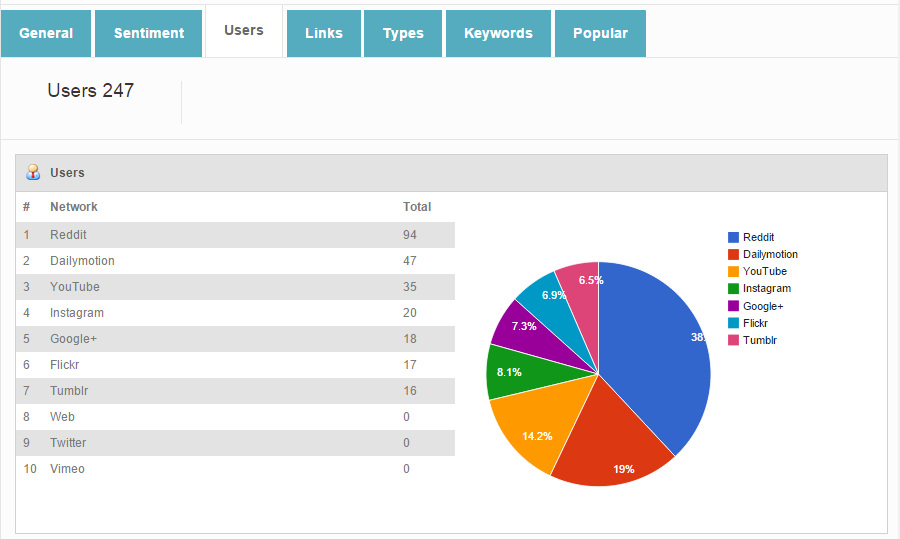Select Google+ in the network table
The image size is (900, 539).
click(73, 339)
